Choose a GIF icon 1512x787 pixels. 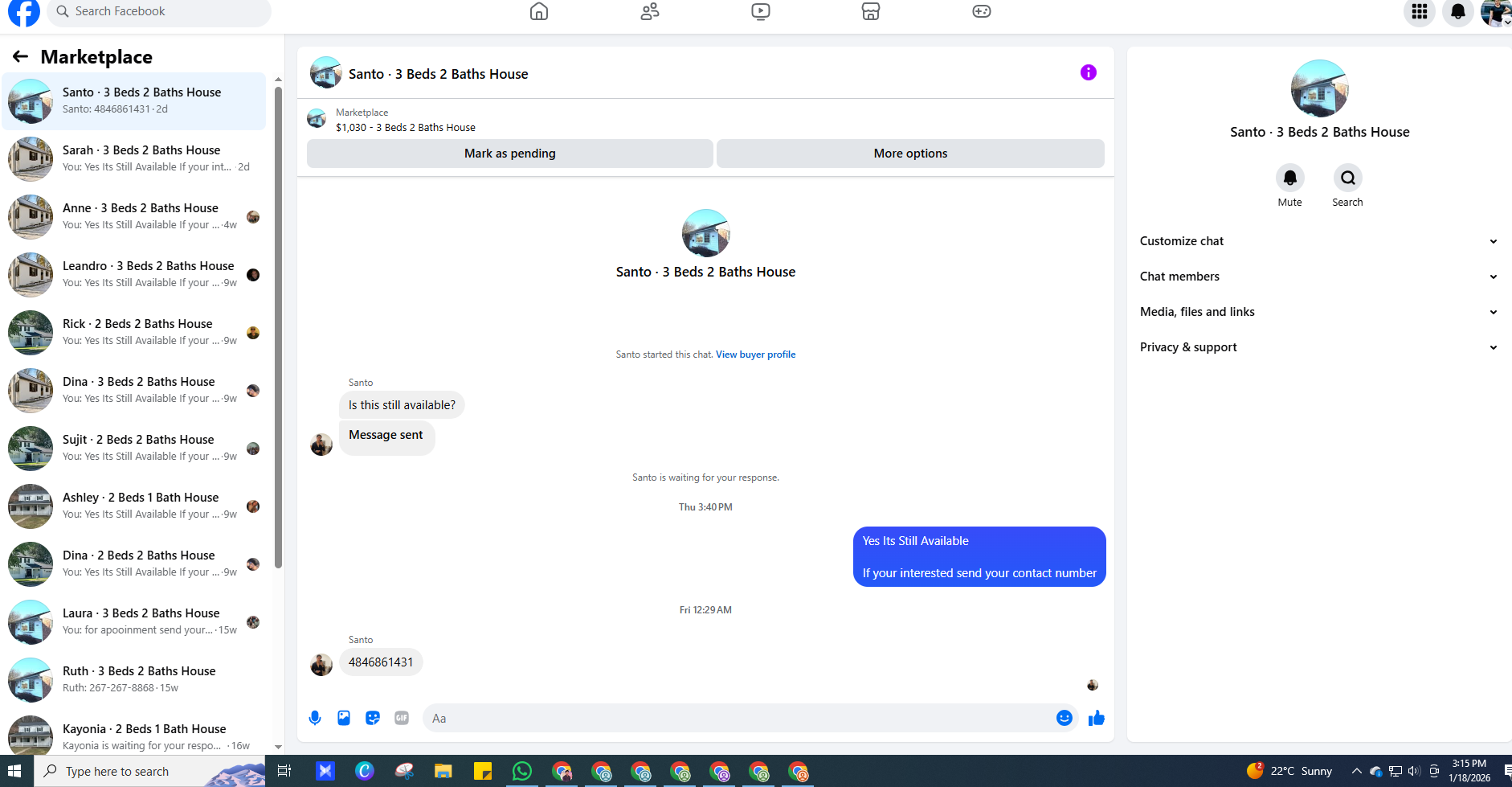point(402,718)
